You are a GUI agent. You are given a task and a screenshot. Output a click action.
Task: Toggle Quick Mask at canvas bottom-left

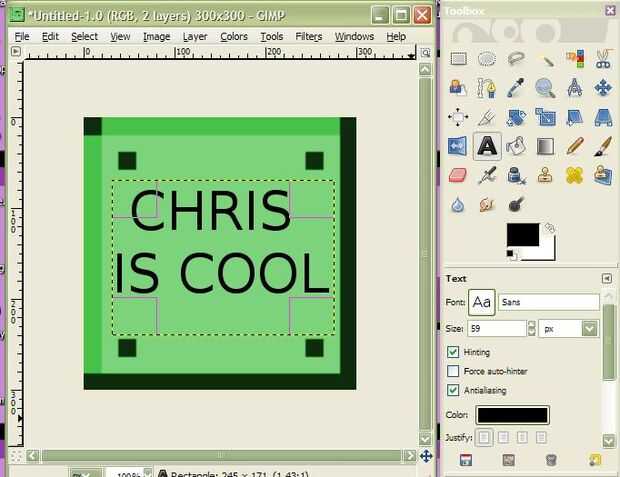pyautogui.click(x=16, y=456)
